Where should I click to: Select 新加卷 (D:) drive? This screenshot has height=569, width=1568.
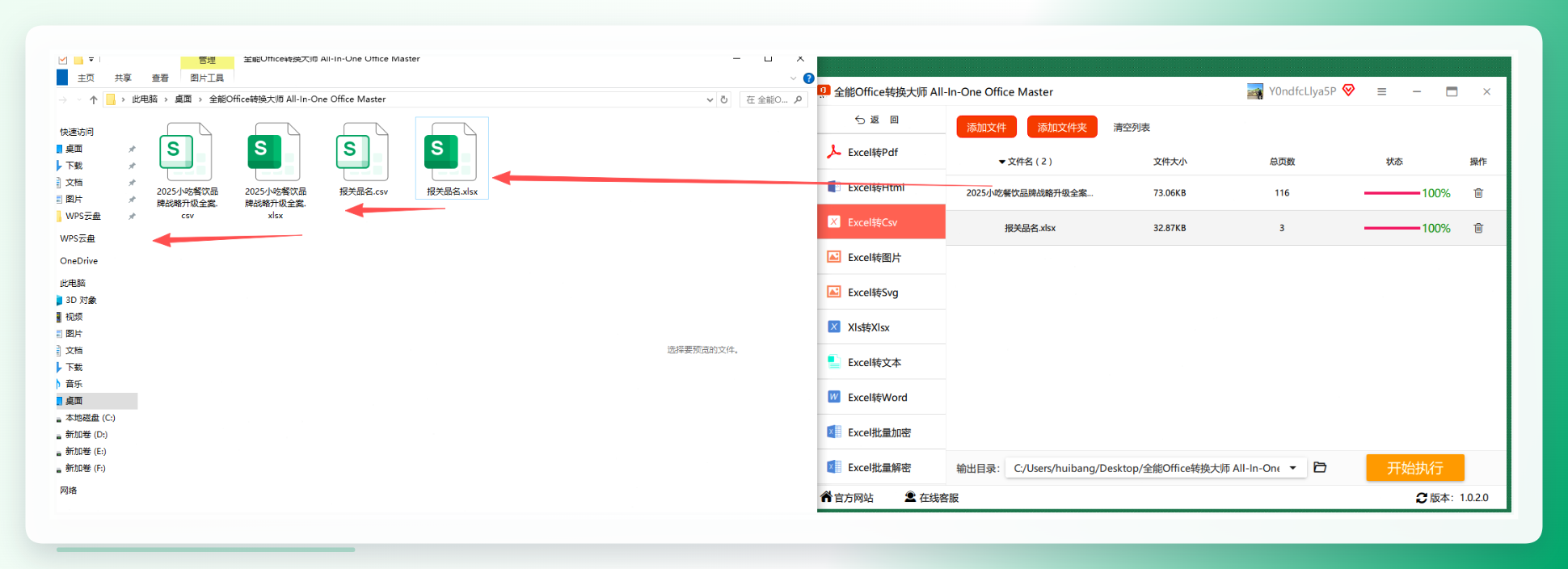[86, 435]
